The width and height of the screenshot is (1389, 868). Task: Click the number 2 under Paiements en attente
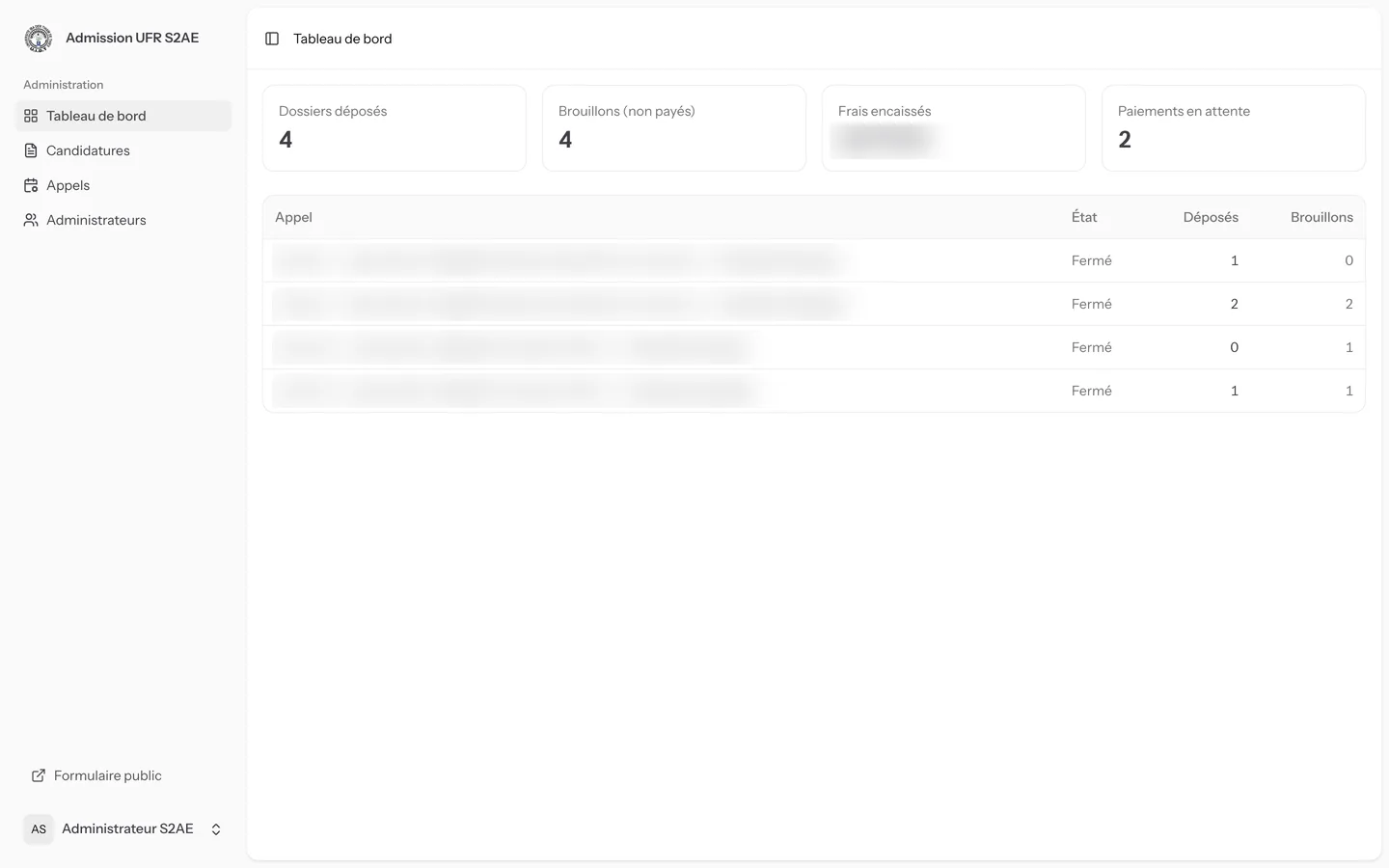pos(1125,140)
